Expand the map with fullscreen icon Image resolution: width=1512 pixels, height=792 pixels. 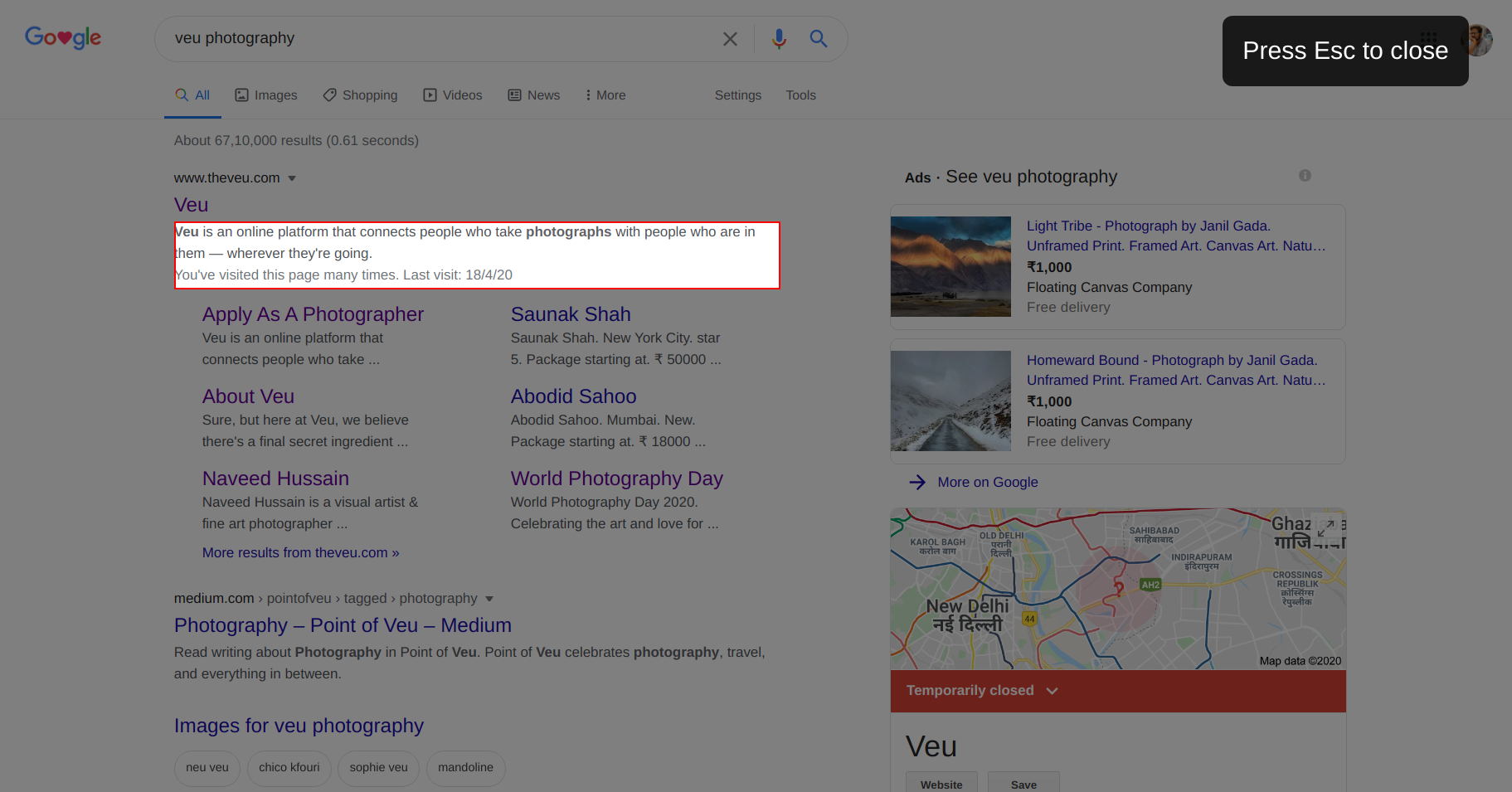coord(1325,527)
